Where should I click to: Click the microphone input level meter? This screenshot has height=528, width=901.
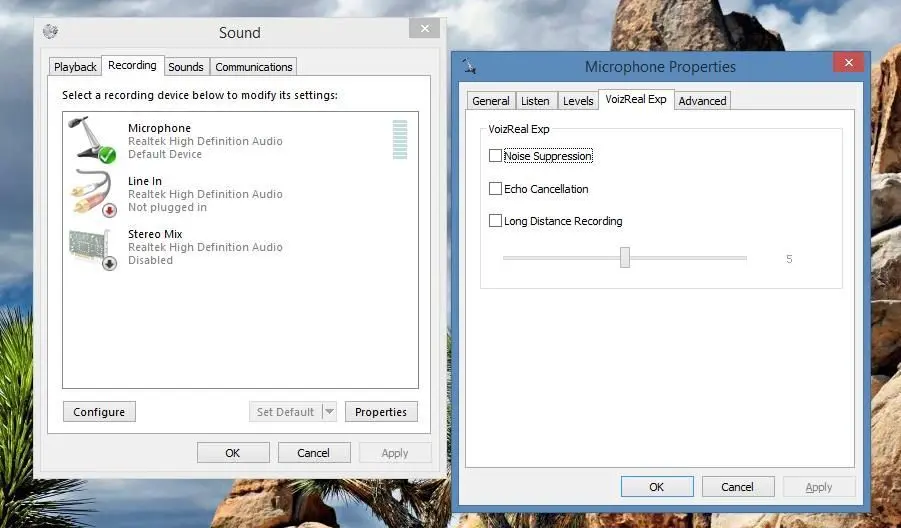click(x=400, y=140)
